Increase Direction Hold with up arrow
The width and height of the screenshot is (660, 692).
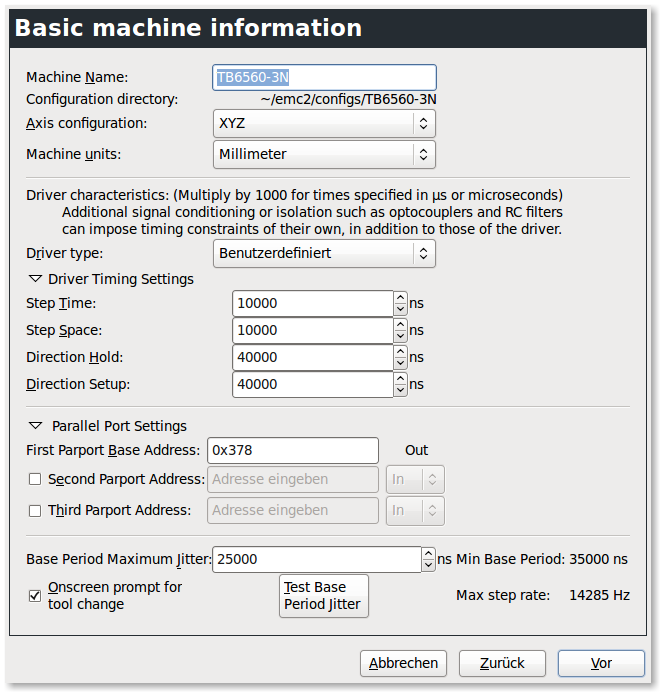(x=401, y=352)
